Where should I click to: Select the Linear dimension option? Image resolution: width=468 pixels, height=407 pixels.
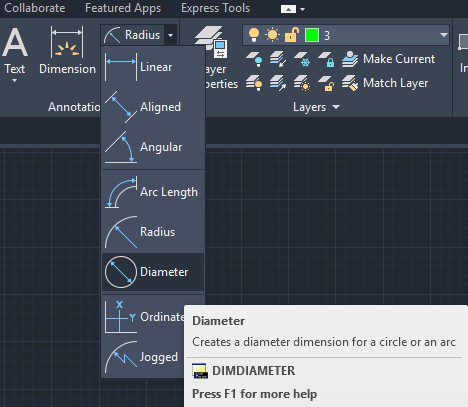click(x=153, y=67)
